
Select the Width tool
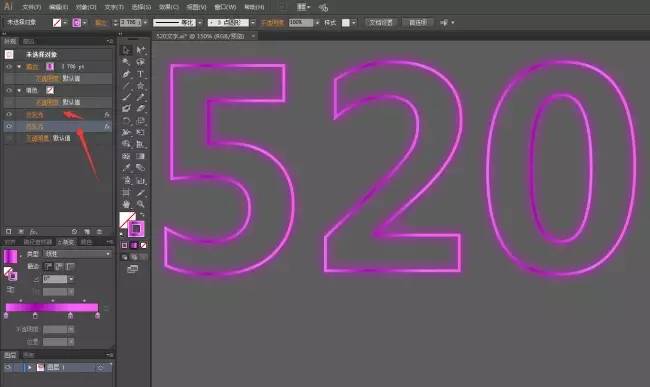click(x=126, y=133)
